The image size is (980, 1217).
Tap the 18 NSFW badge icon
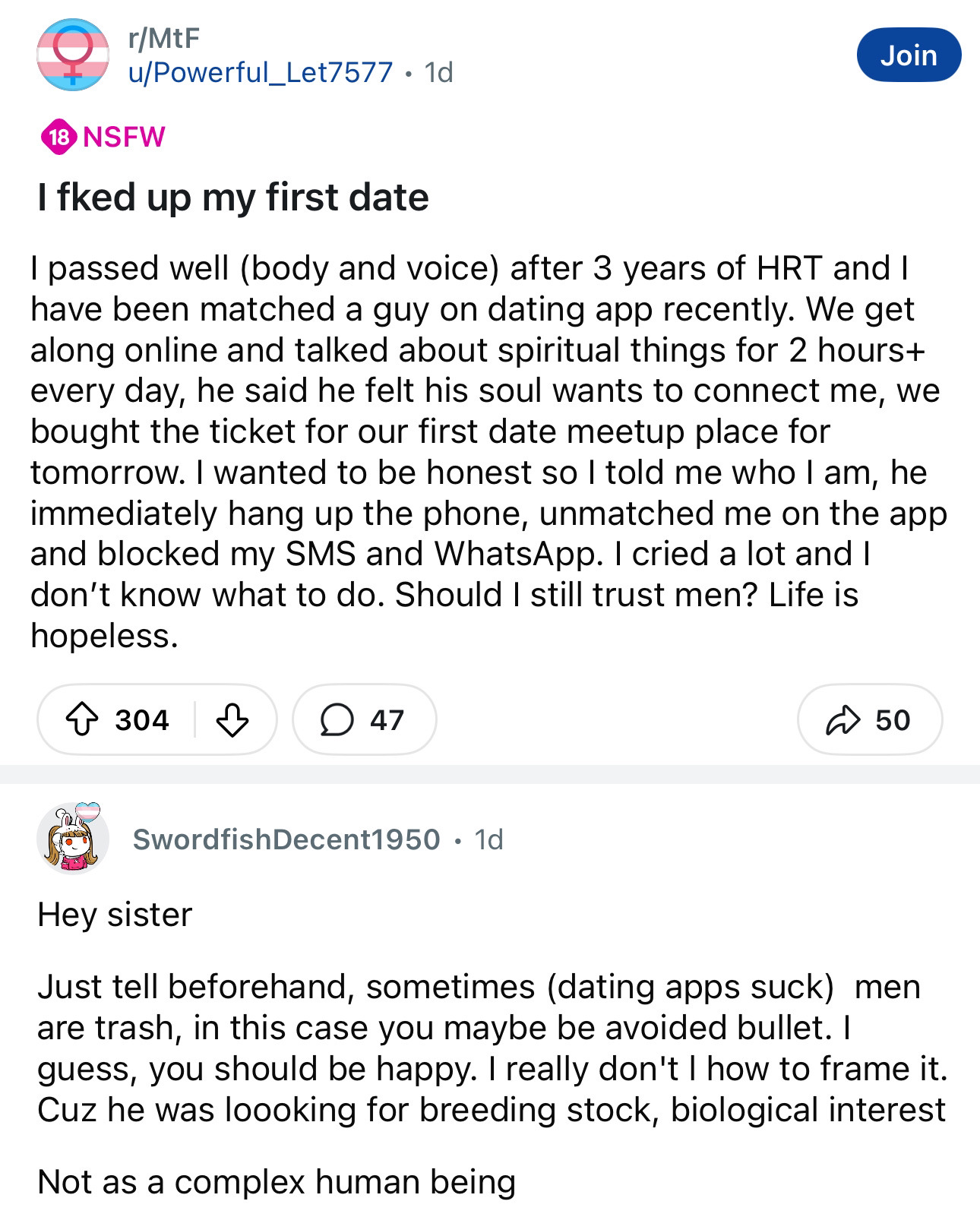point(58,137)
